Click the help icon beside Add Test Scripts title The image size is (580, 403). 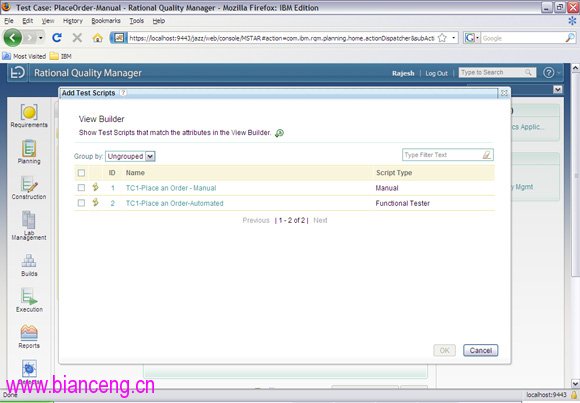123,93
